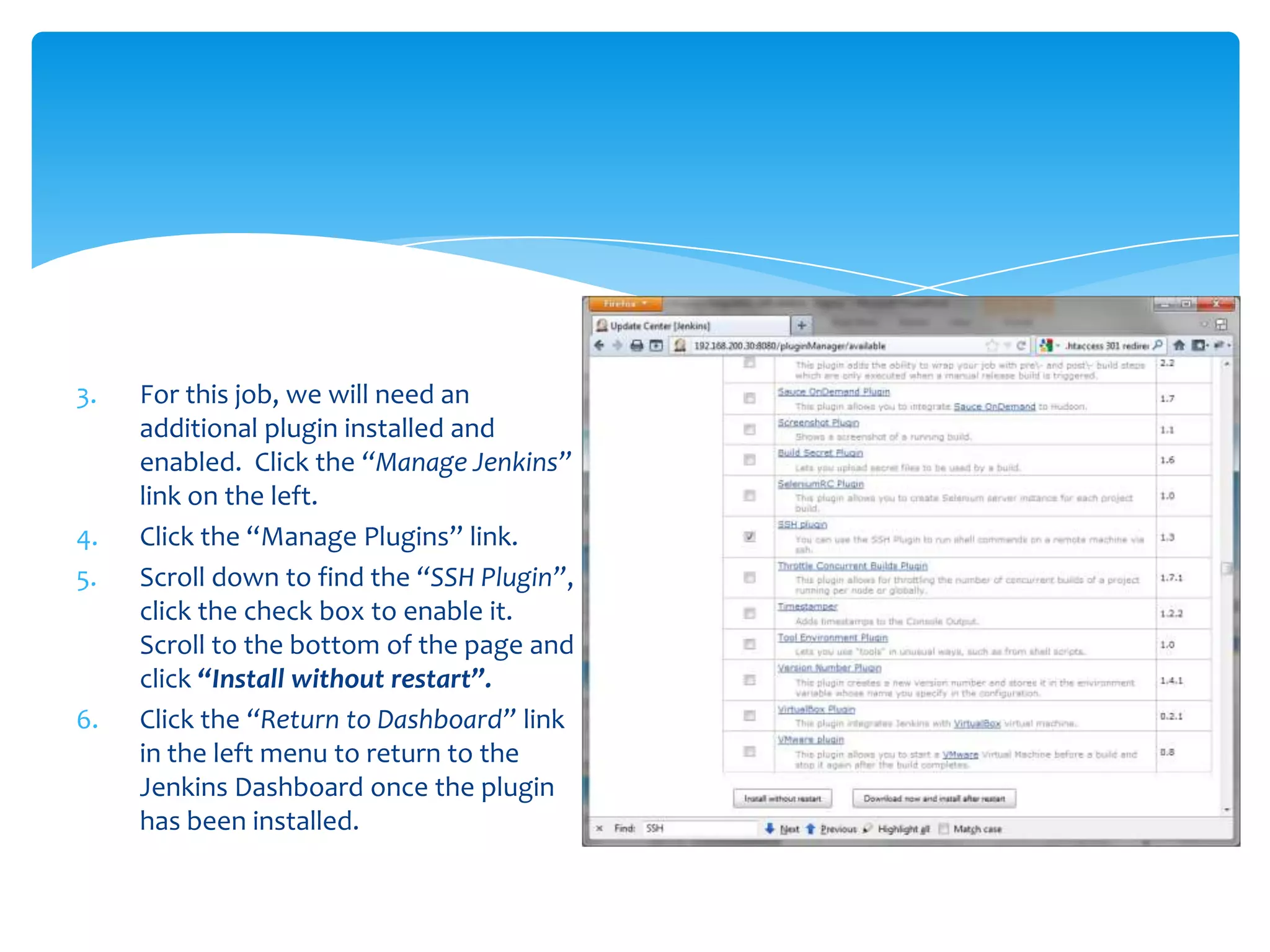The height and width of the screenshot is (952, 1270).
Task: Check the VirtualBox Plugin checkbox
Action: click(x=749, y=716)
